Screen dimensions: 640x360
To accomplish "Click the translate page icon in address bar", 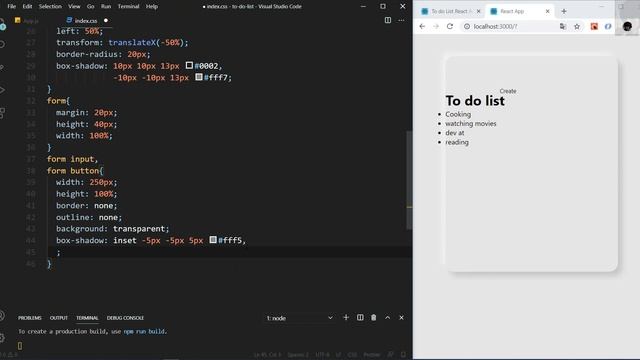I will coord(563,27).
